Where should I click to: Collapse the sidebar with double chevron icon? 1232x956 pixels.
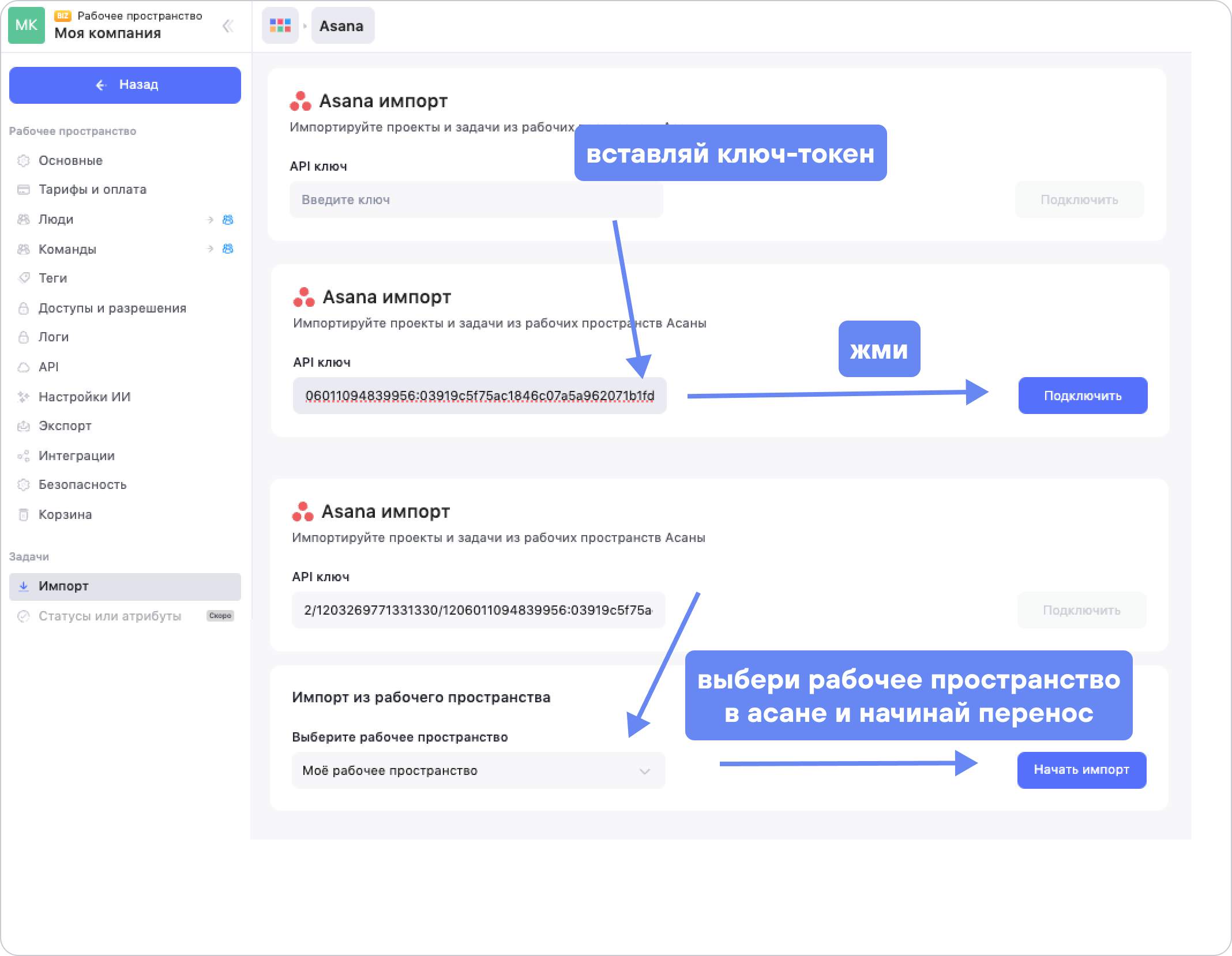point(228,26)
